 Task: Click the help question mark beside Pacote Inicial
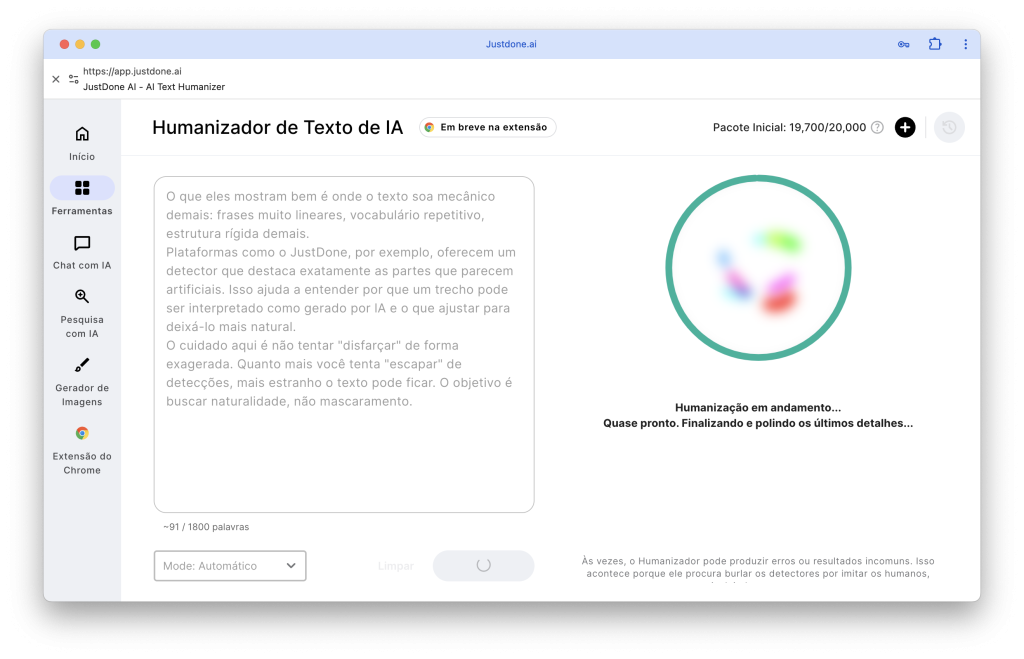click(877, 127)
